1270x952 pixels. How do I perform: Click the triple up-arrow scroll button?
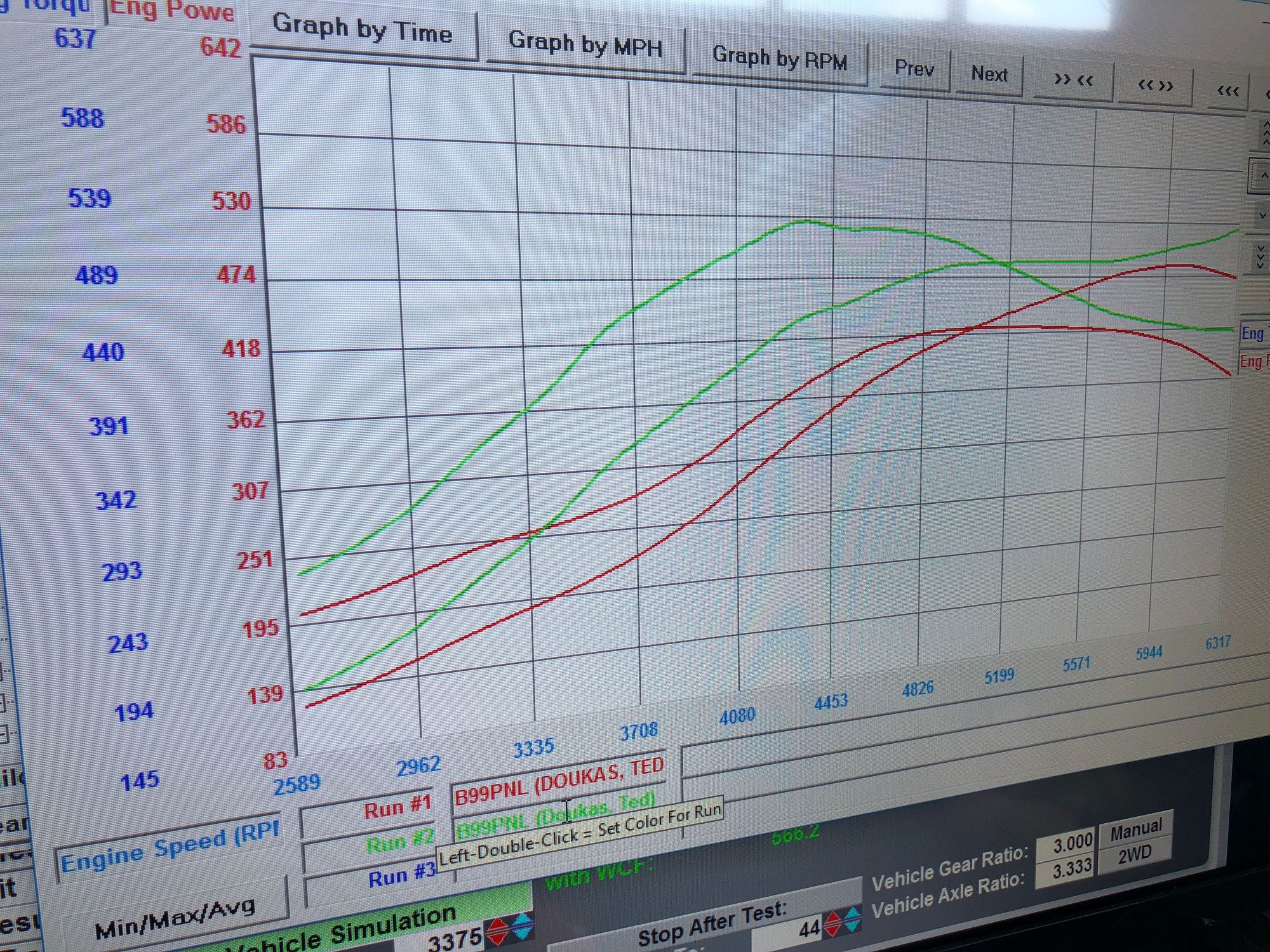[1264, 133]
